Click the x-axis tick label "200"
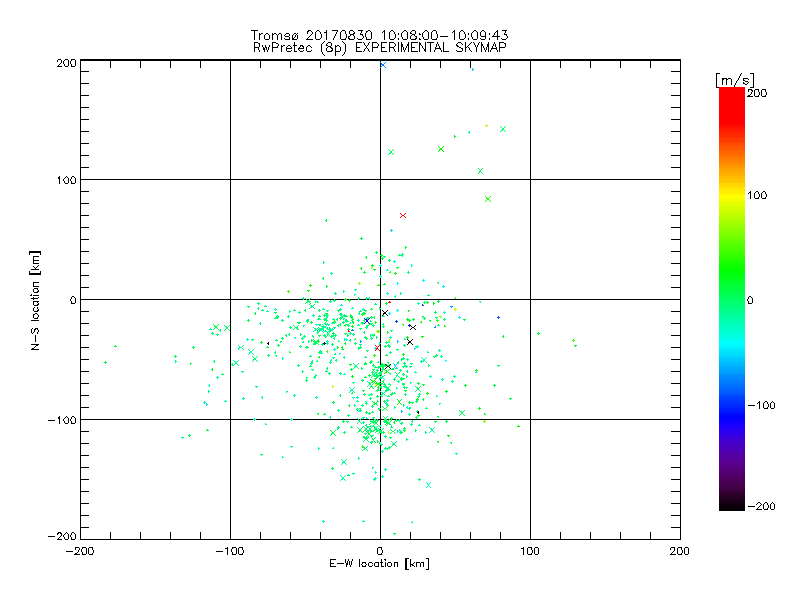This screenshot has width=800, height=600. 679,551
